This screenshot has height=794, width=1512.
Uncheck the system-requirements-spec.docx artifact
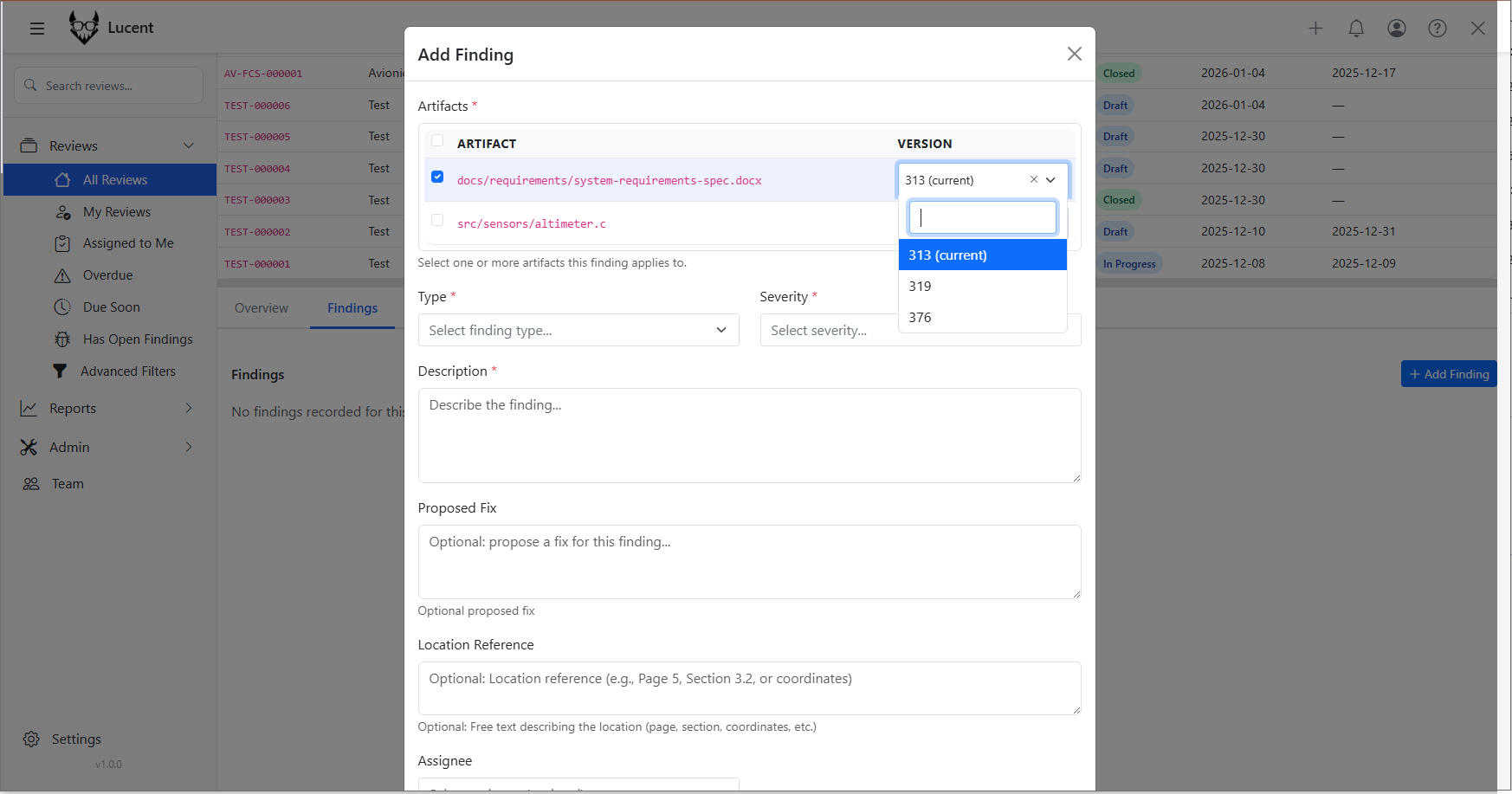pyautogui.click(x=437, y=177)
